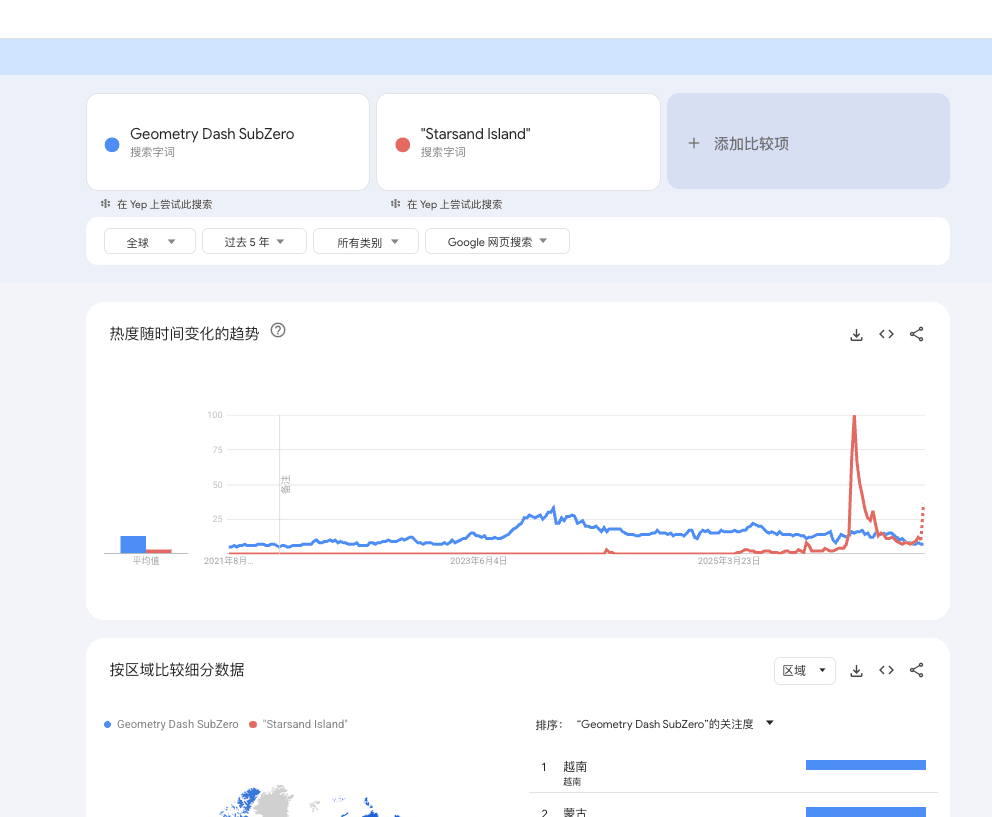
Task: Click Yep icon under Geometry Dash SubZero
Action: (x=106, y=204)
